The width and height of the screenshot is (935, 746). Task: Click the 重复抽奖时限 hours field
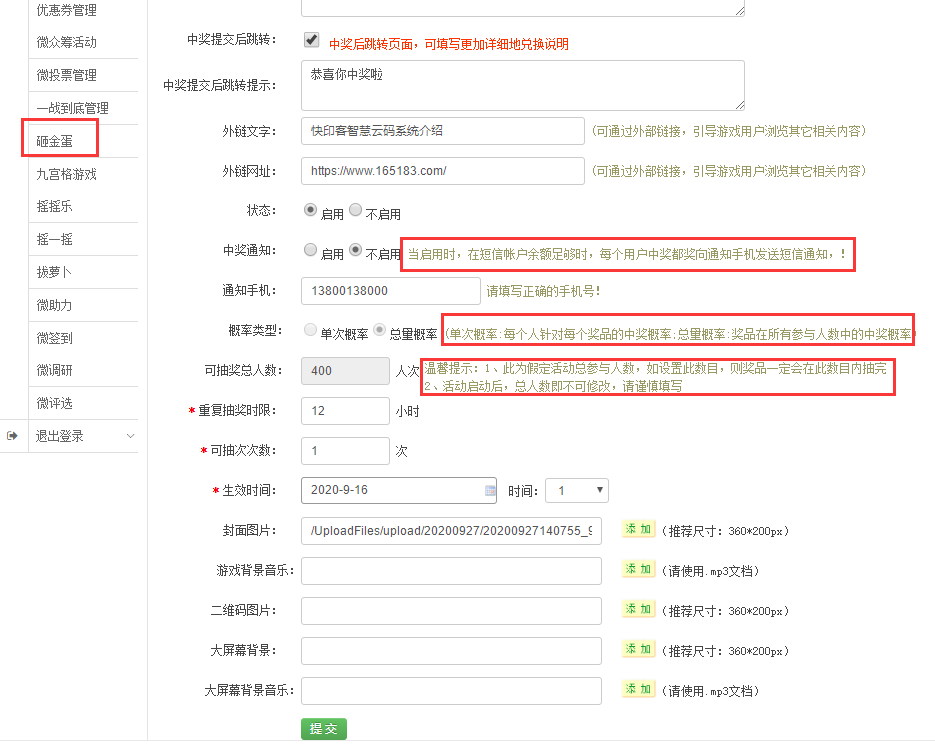coord(345,411)
